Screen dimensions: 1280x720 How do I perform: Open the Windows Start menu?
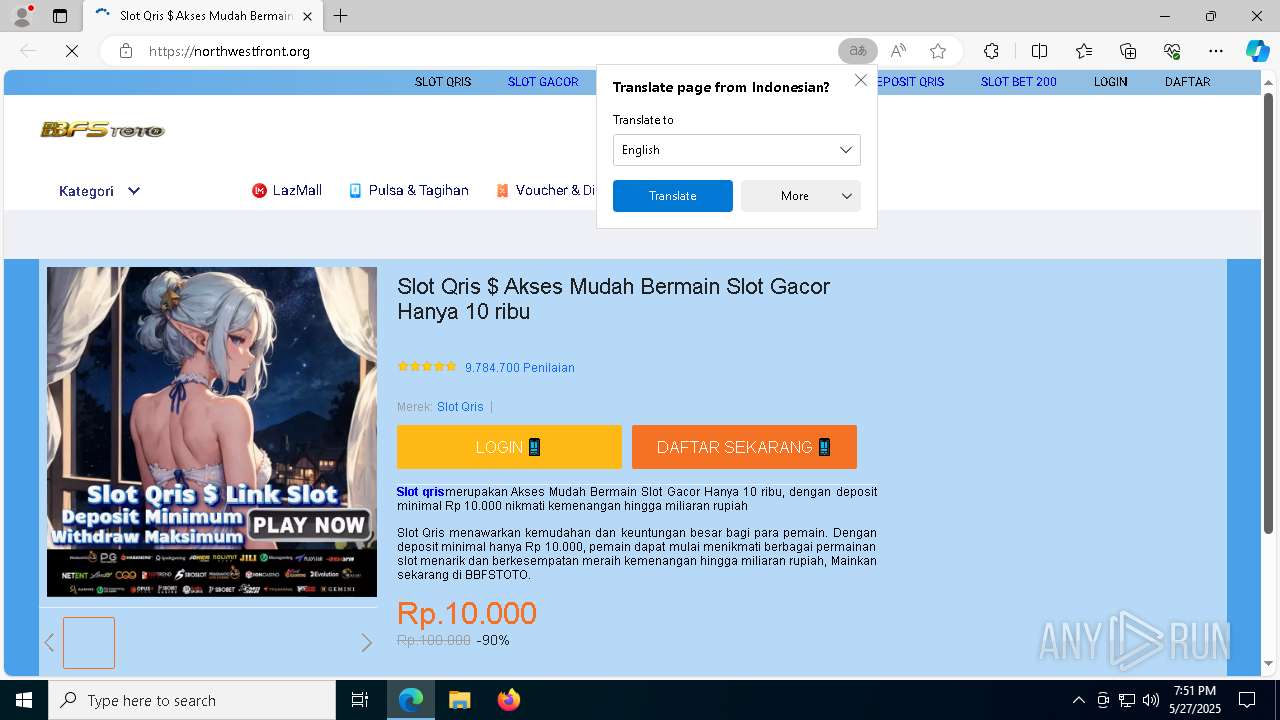(x=24, y=700)
